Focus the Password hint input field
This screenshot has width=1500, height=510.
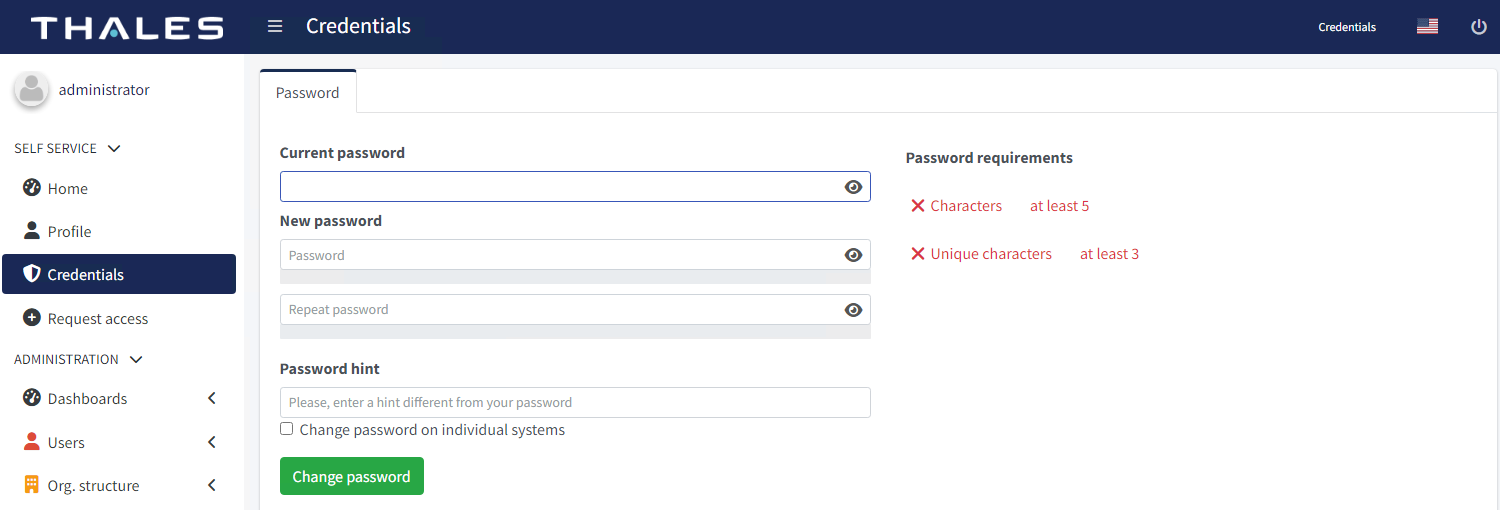tap(575, 402)
